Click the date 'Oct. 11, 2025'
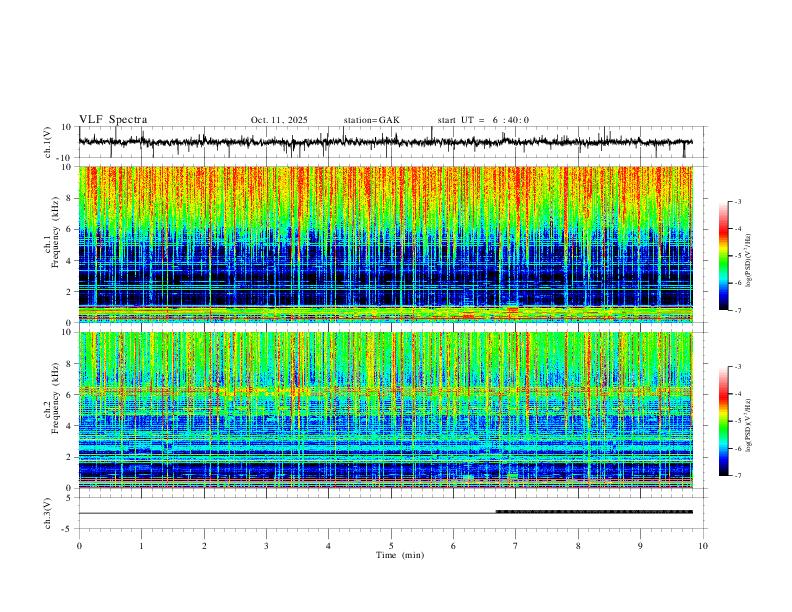 [x=279, y=120]
